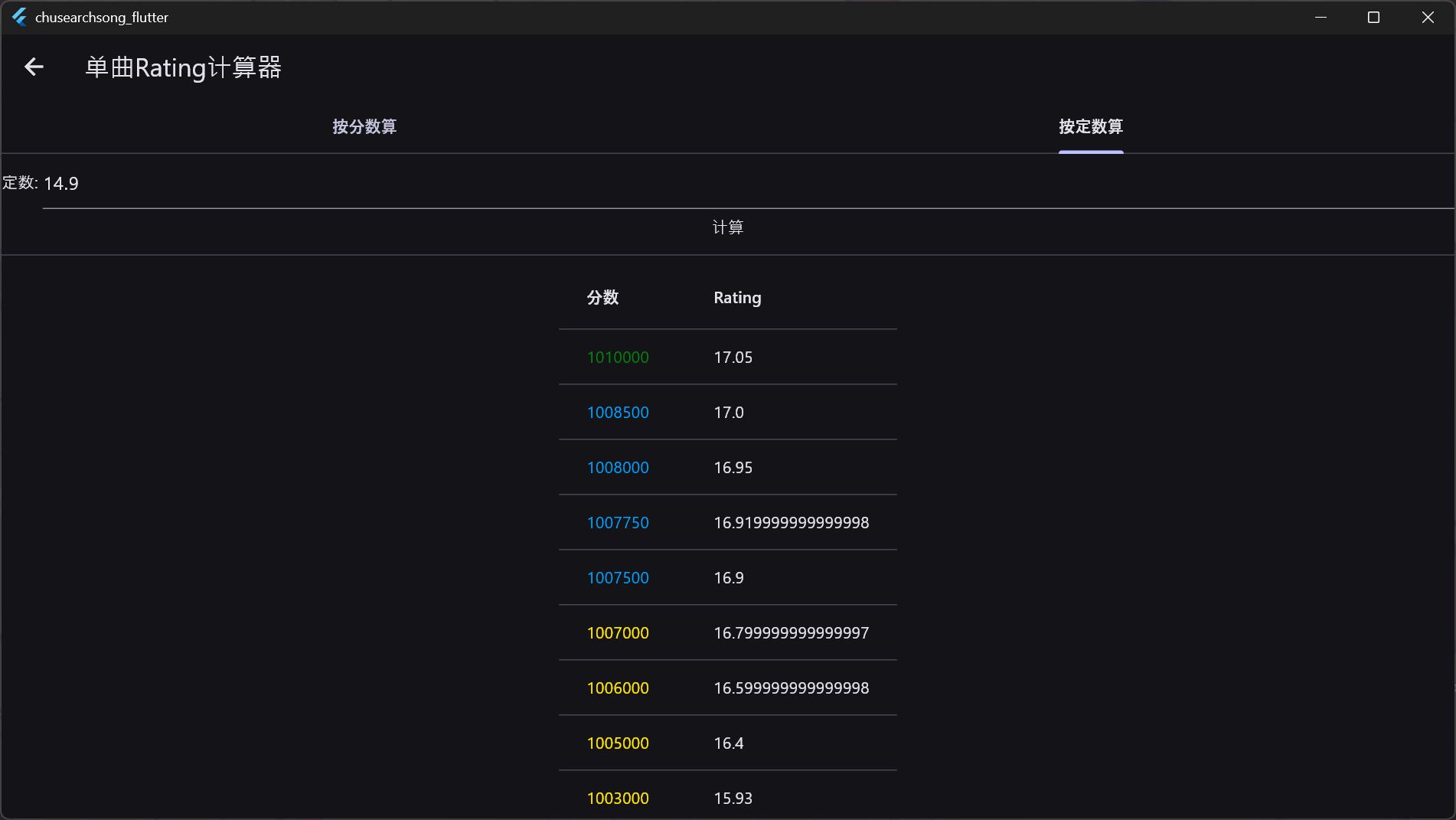The width and height of the screenshot is (1456, 820).
Task: Click the rating value 15.93
Action: tap(733, 799)
